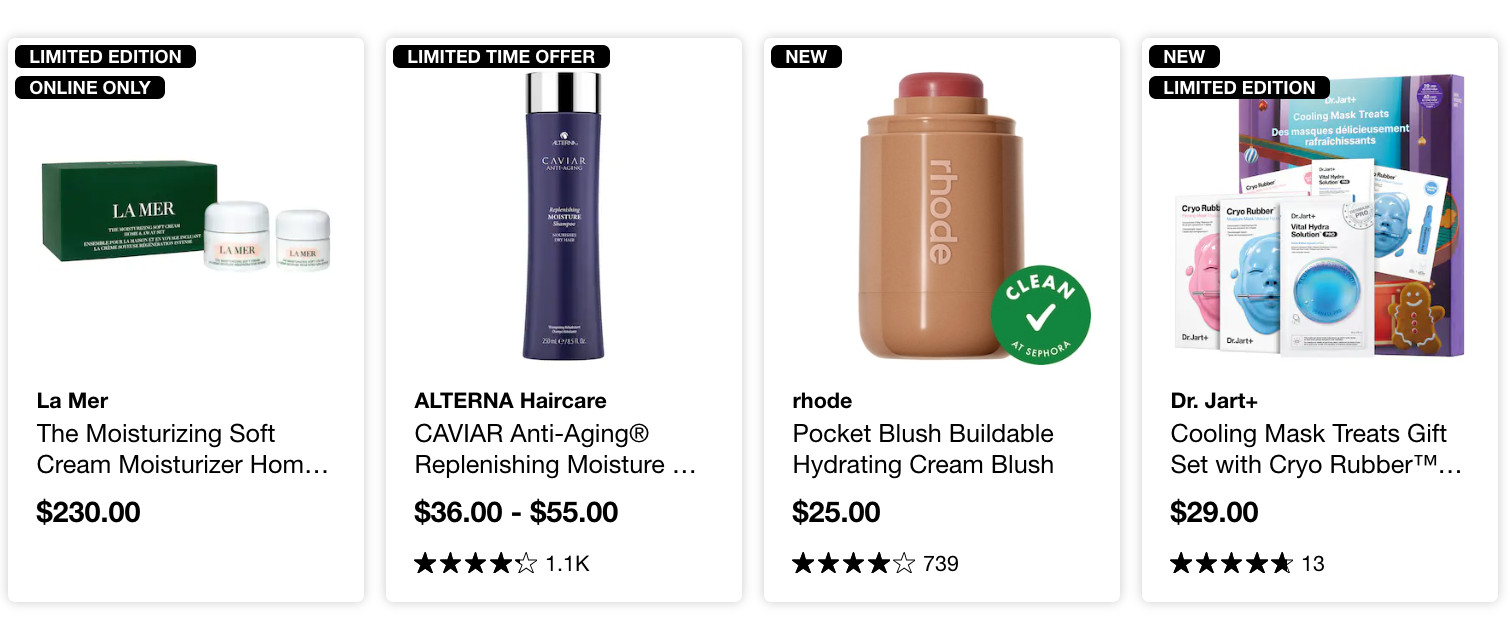The image size is (1510, 636).
Task: Click the La Mer brand name
Action: pos(72,401)
